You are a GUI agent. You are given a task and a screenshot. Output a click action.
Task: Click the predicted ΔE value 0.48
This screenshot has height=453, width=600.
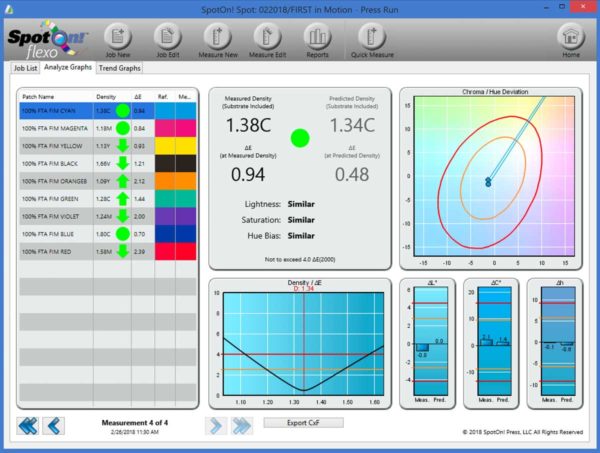(352, 174)
